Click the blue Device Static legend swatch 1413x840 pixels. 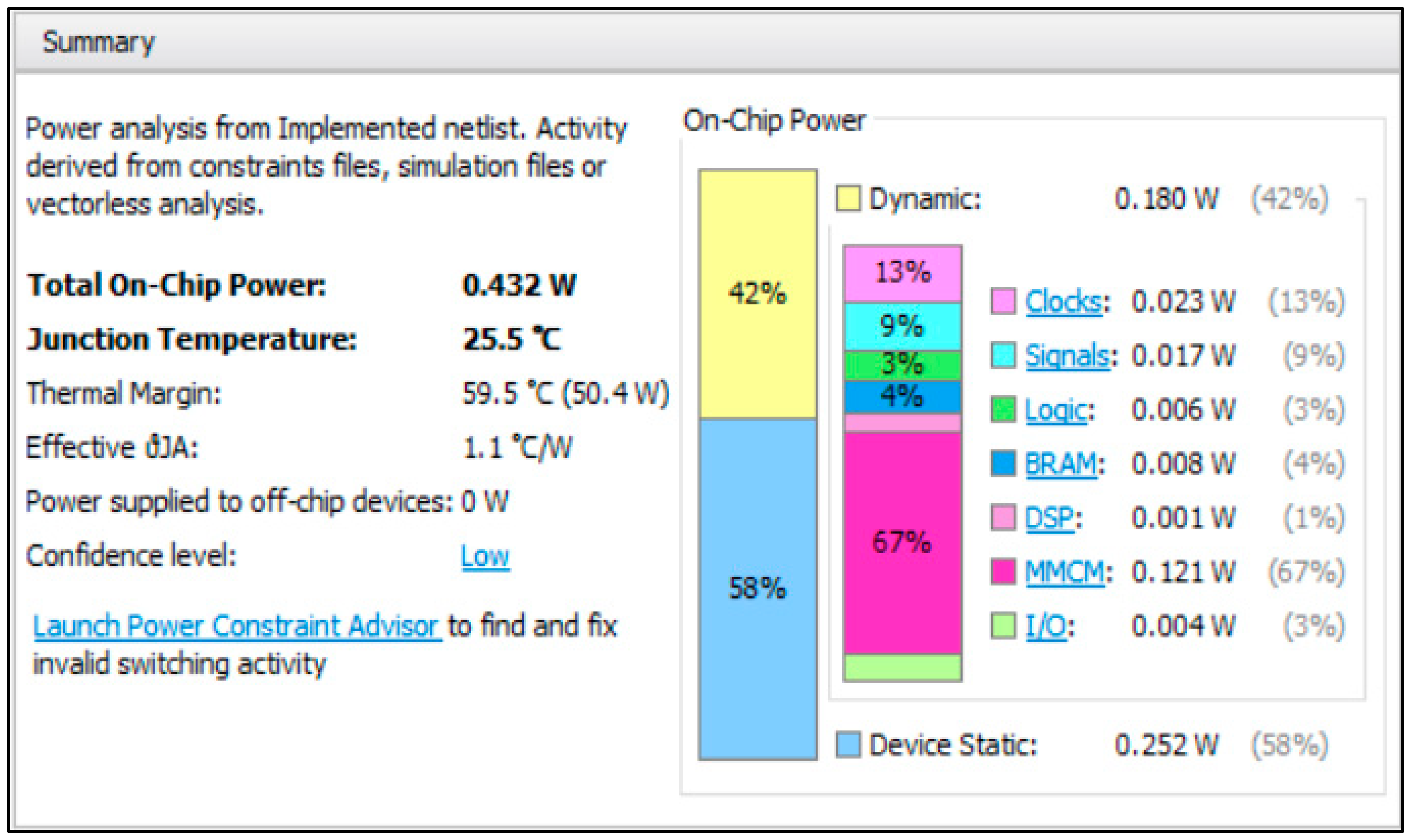coord(848,744)
